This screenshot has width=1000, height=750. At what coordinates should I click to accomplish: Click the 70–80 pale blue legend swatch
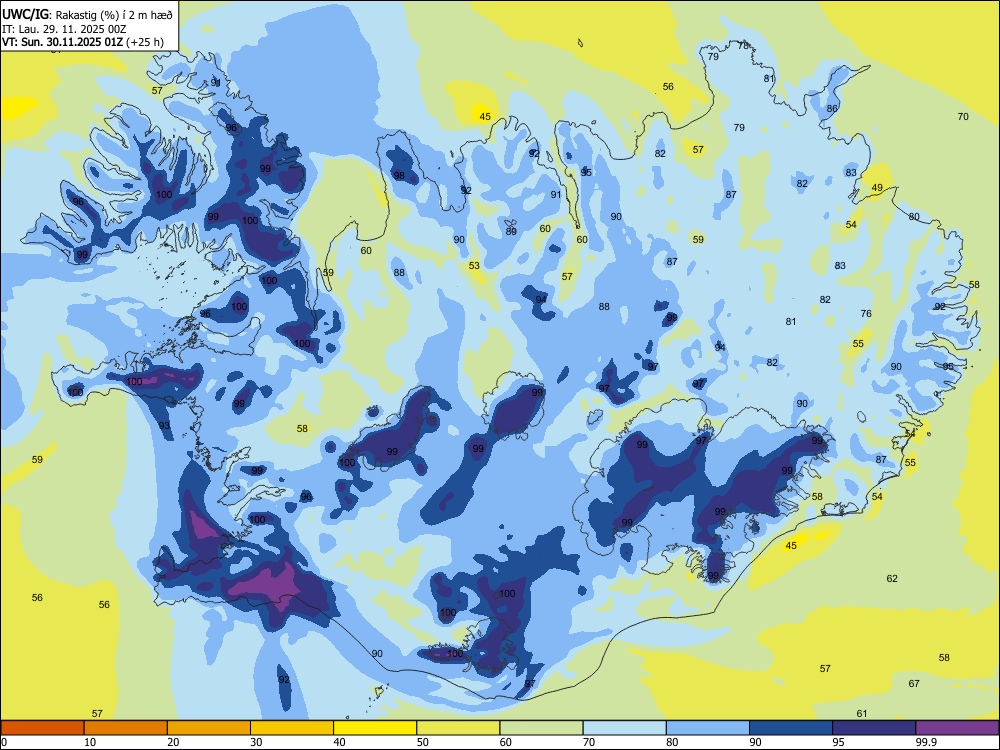(x=624, y=728)
